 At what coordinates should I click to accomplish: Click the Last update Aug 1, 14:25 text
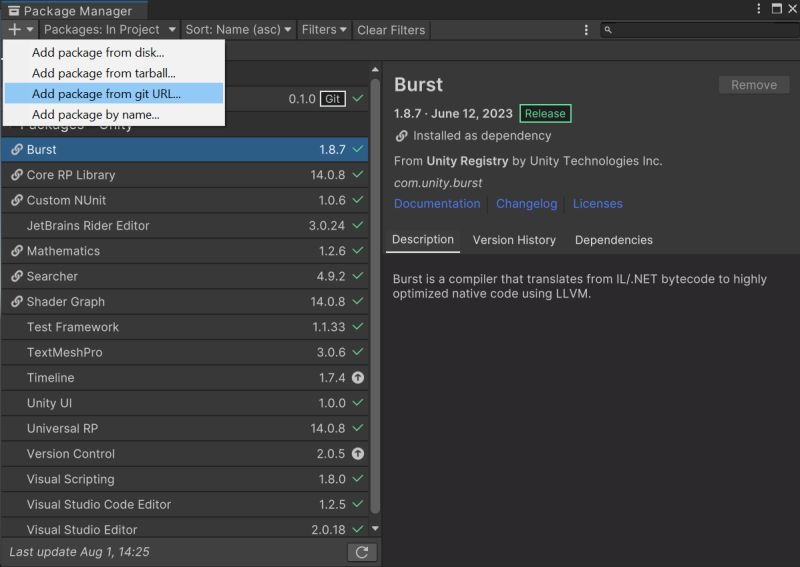click(x=80, y=552)
